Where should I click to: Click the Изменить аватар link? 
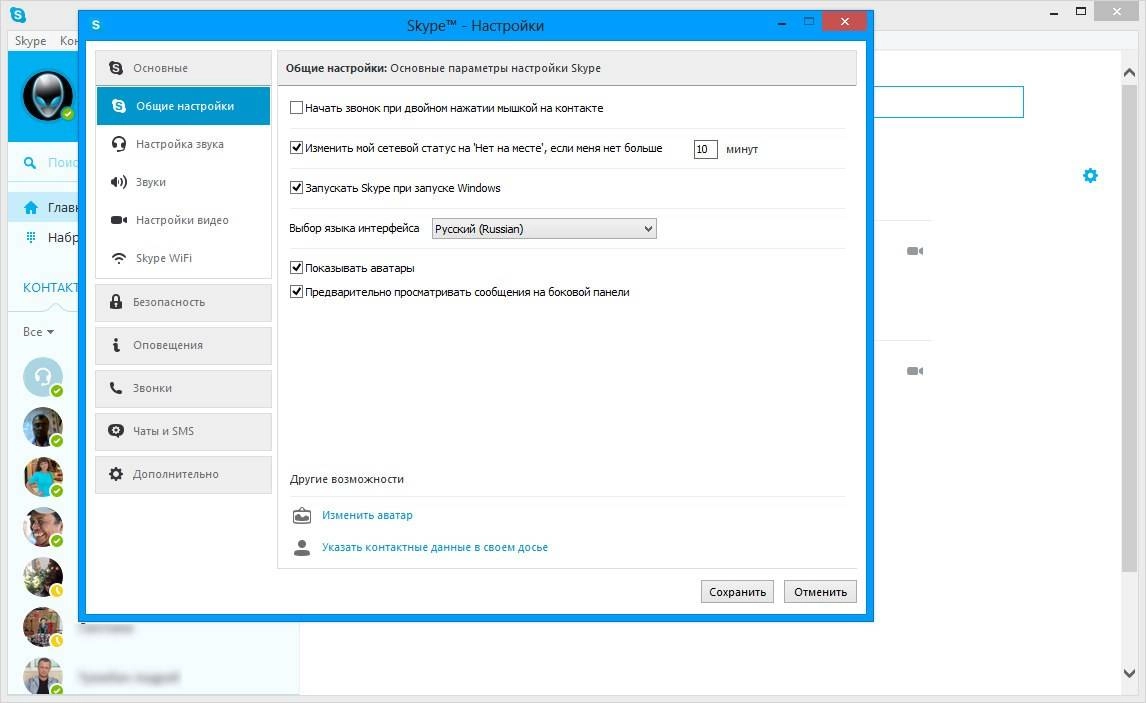click(367, 515)
